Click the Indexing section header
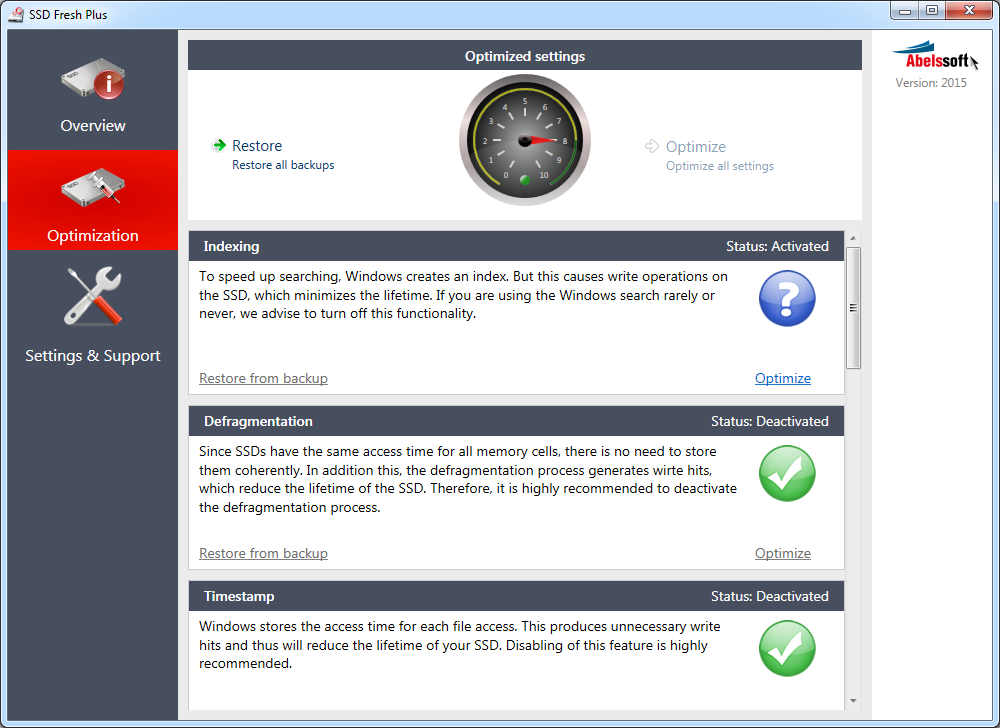This screenshot has width=1000, height=728. point(517,246)
